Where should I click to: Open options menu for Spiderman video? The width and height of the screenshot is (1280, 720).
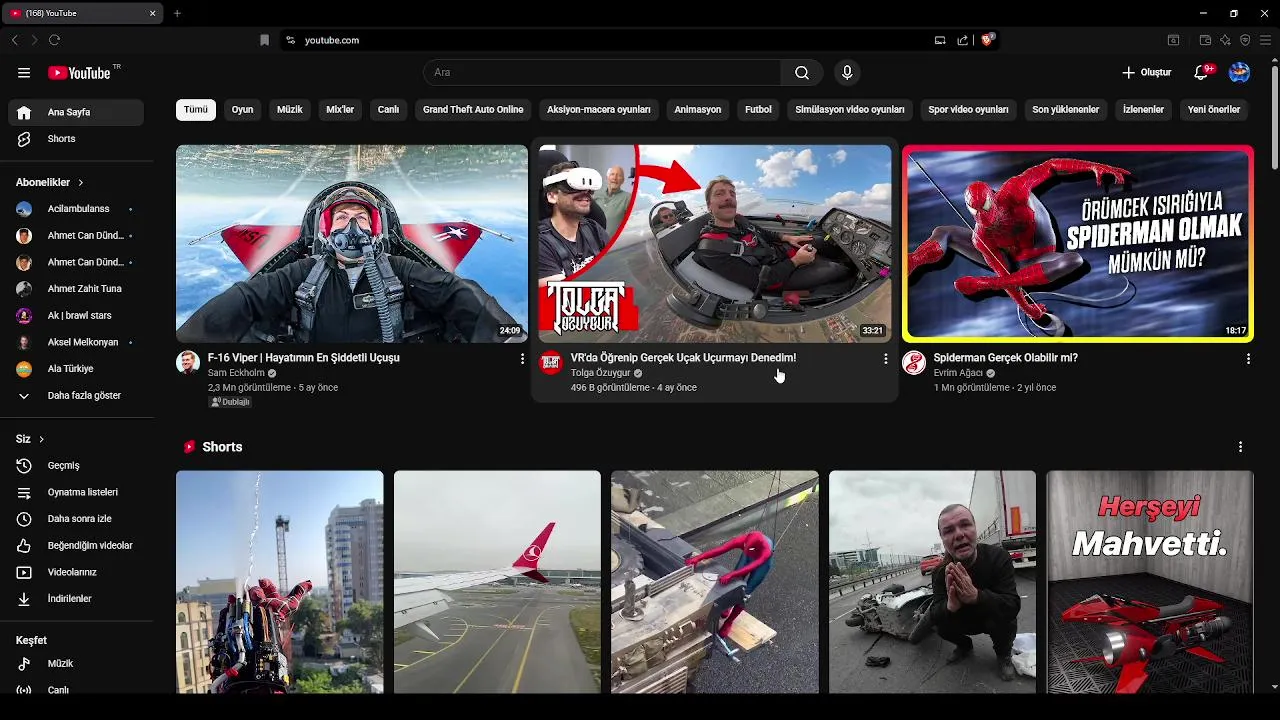click(x=1248, y=358)
